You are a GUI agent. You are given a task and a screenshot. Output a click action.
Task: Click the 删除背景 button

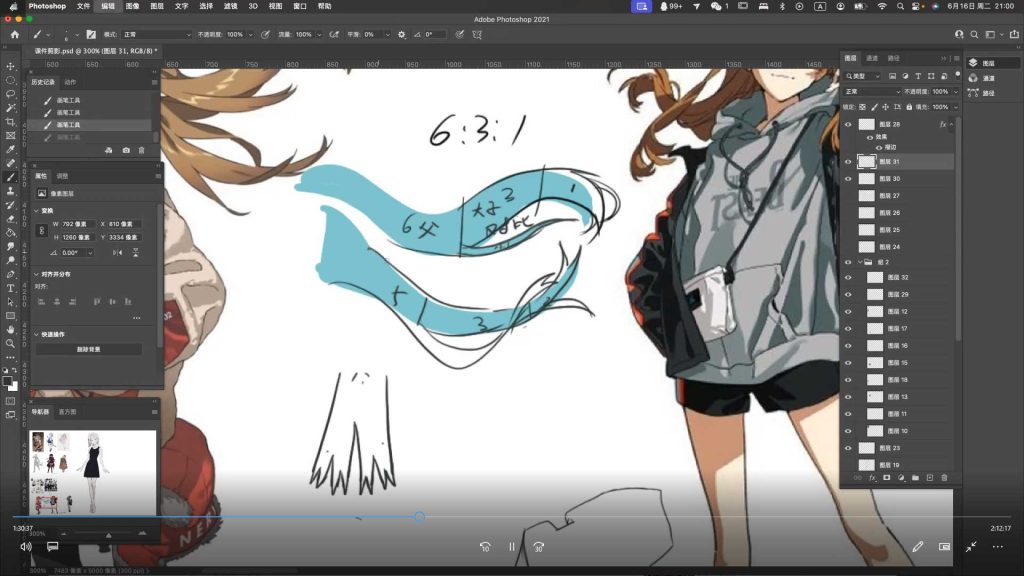click(89, 349)
